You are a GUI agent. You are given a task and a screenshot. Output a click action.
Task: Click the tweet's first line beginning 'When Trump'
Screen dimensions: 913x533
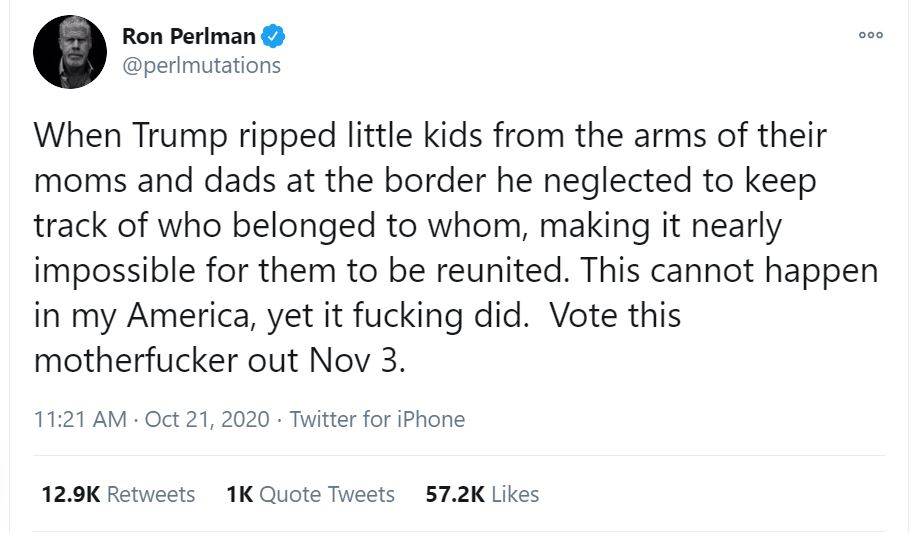tap(430, 136)
